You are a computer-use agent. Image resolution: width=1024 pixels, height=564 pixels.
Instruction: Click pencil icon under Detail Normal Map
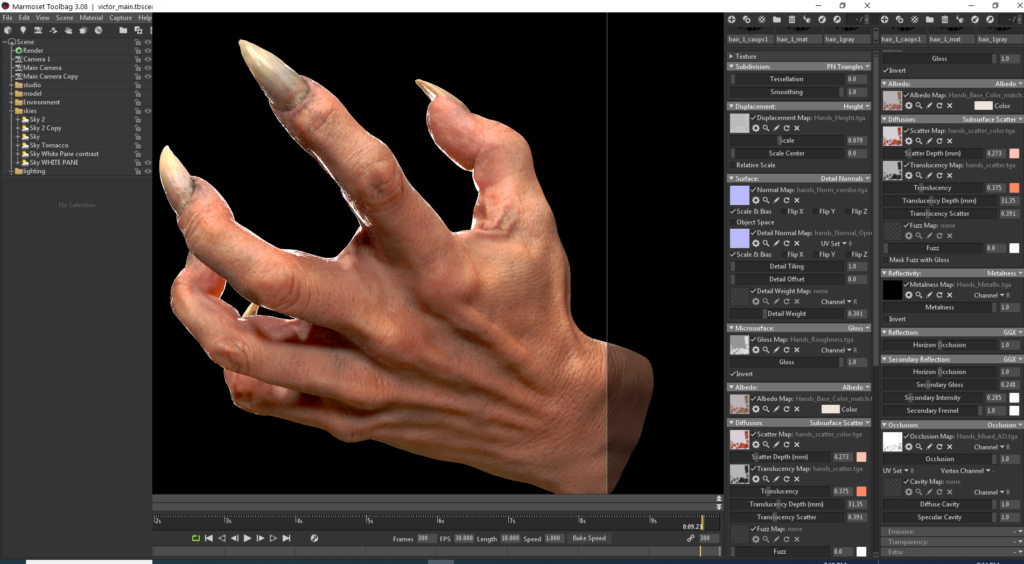click(x=776, y=243)
